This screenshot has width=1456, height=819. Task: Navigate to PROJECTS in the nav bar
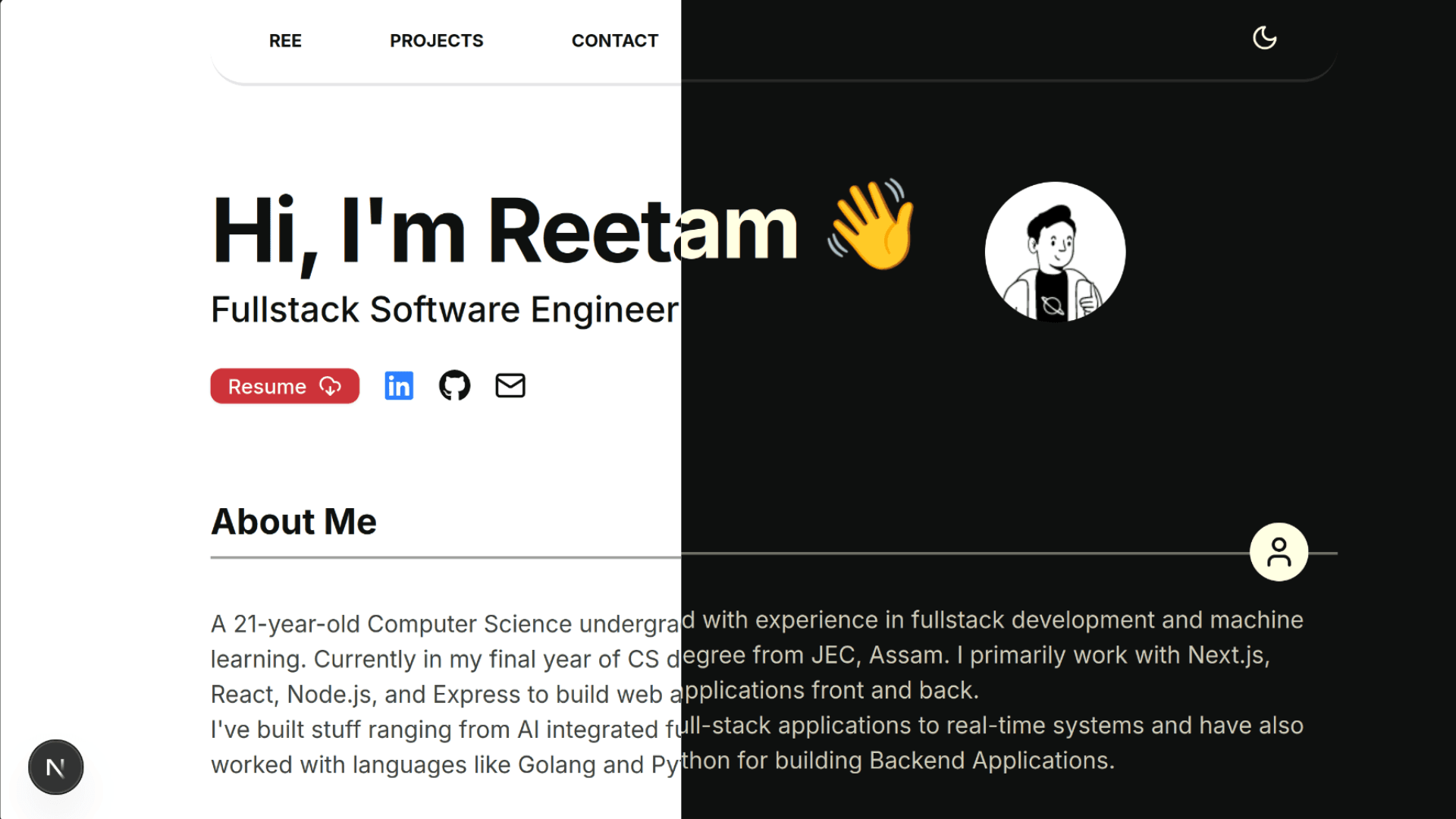coord(437,40)
